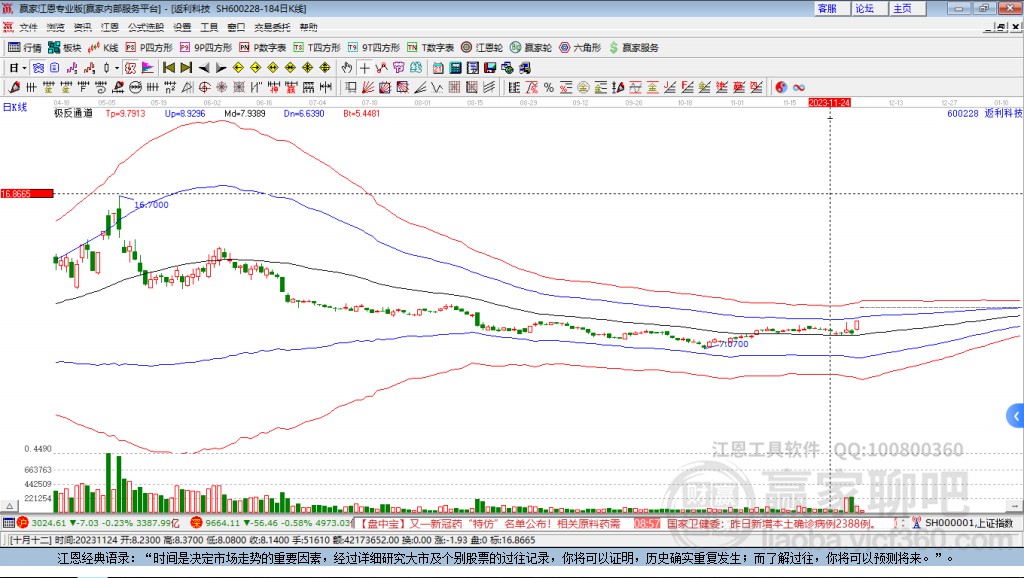The image size is (1024, 578).
Task: Open the T四方形 tool
Action: pos(317,48)
